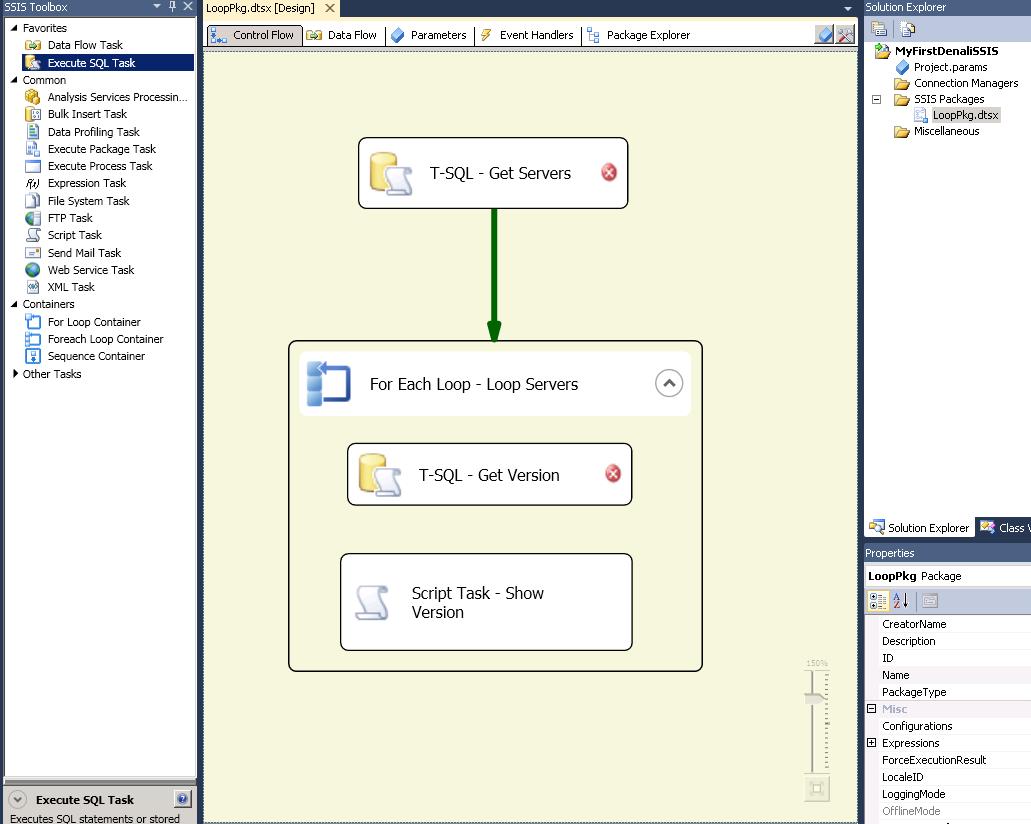Click the error icon on T-SQL - Get Servers
This screenshot has height=824, width=1031.
(609, 172)
